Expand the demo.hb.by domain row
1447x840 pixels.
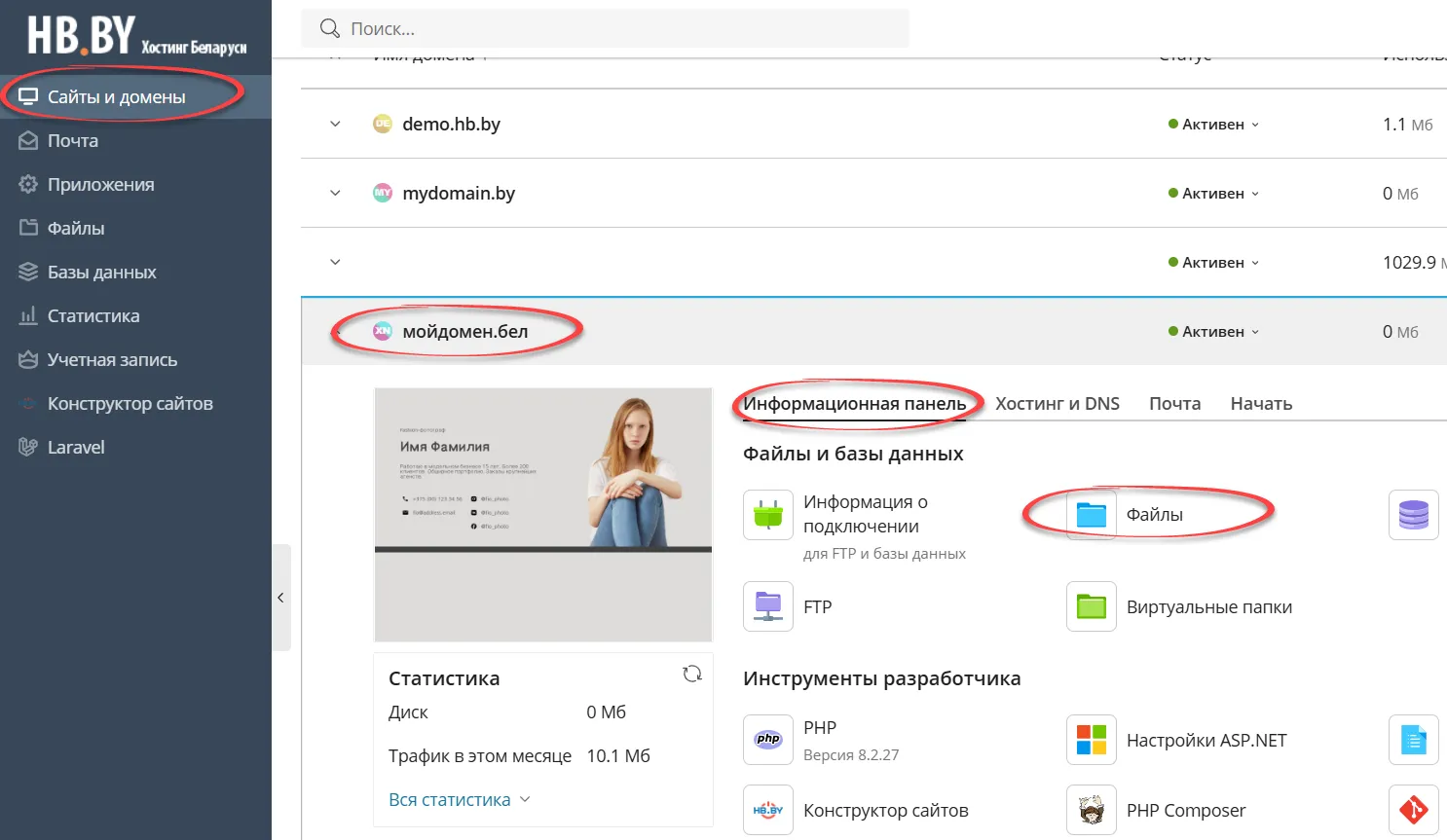point(335,125)
